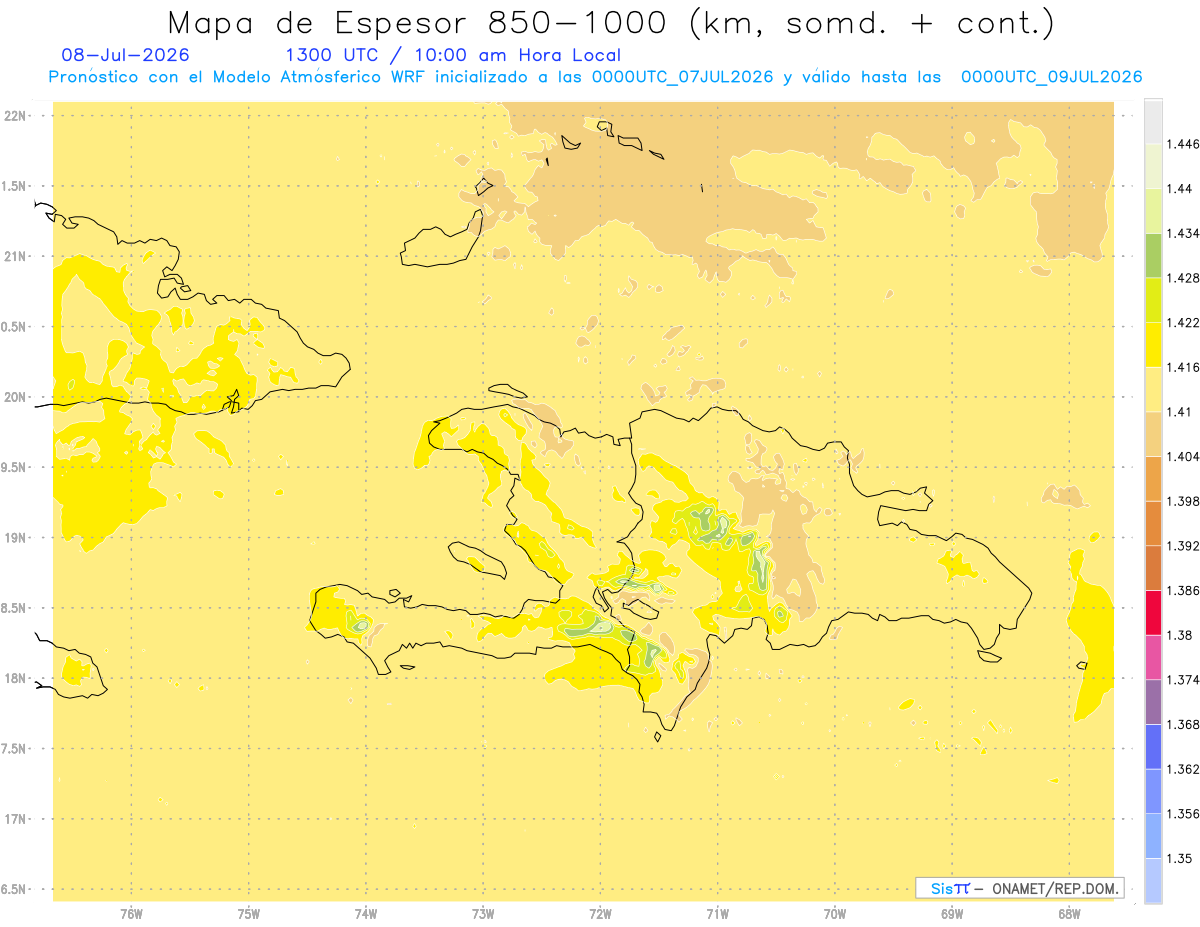Select the pale yellow 1.41–1.416 legend swatch
The width and height of the screenshot is (1200, 927).
click(x=1153, y=390)
